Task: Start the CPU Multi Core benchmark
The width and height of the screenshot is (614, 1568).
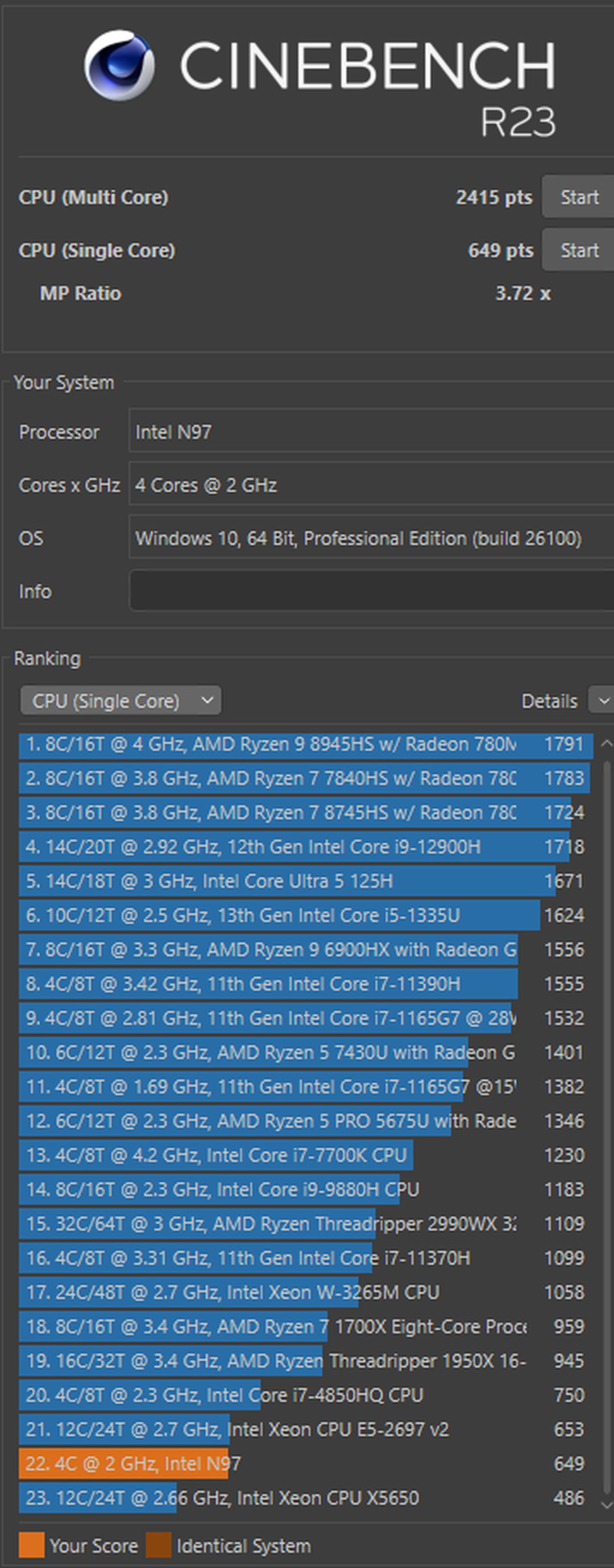Action: 579,197
